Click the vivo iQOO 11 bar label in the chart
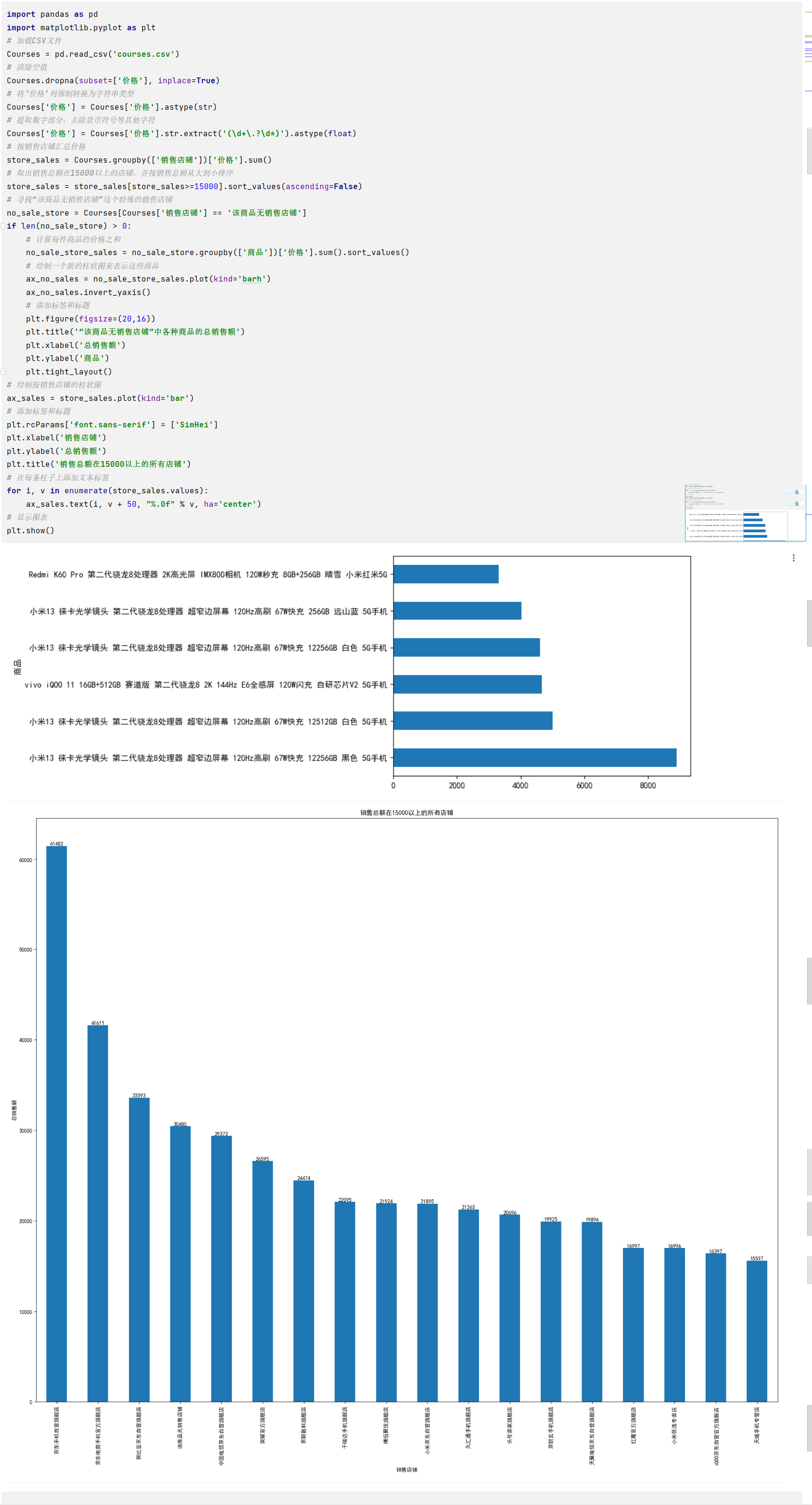 point(205,685)
